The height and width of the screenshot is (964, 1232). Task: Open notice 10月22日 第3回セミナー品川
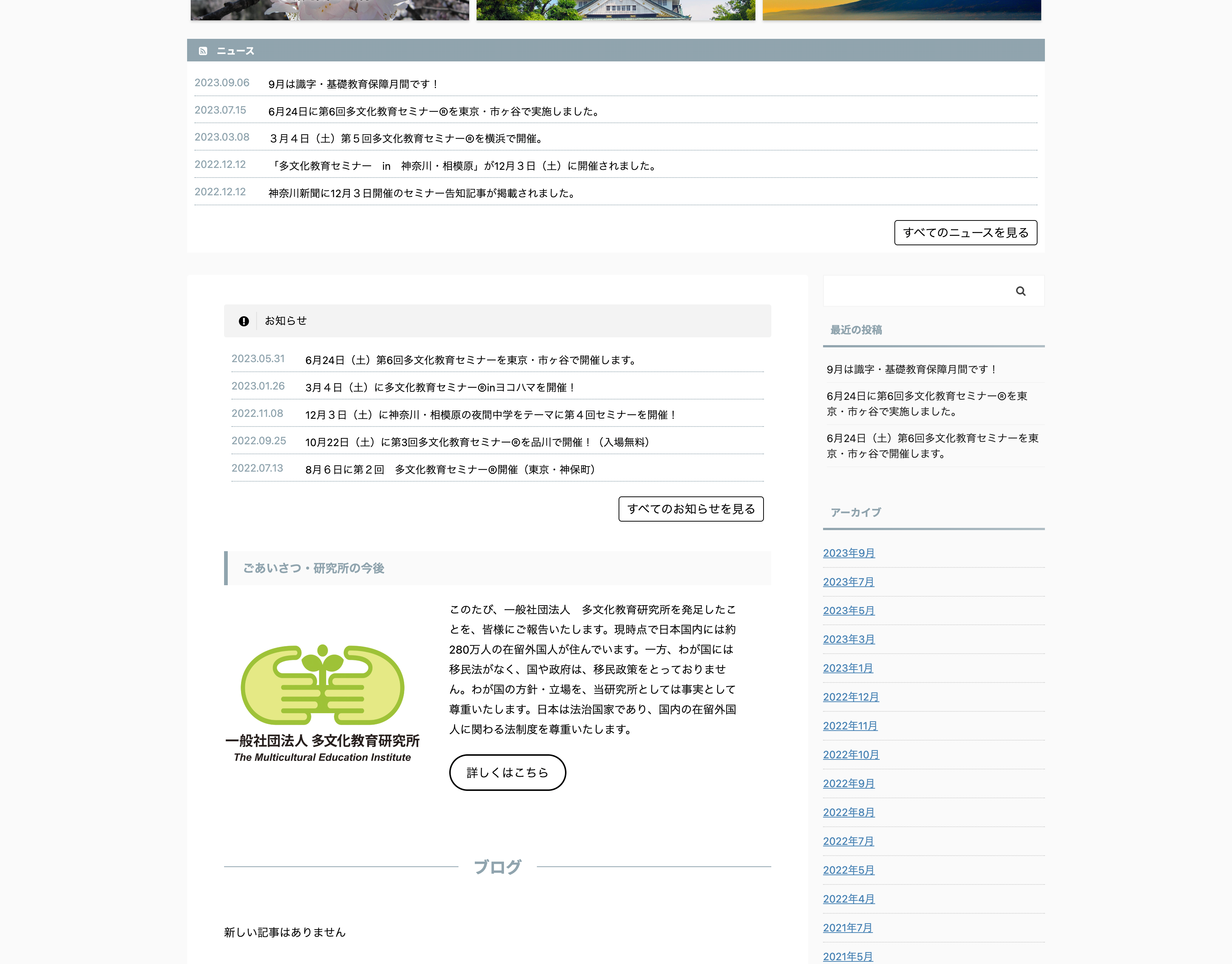tap(478, 442)
